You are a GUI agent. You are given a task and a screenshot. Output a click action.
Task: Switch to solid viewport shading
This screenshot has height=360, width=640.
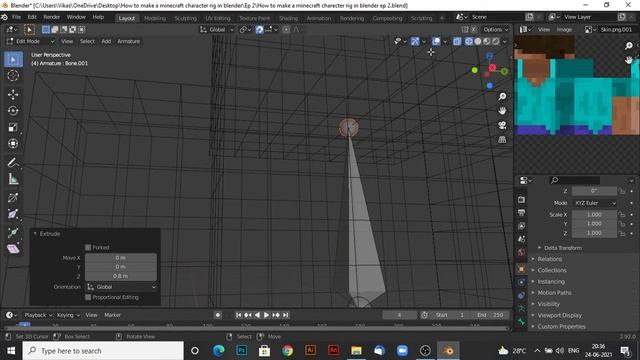tap(478, 41)
